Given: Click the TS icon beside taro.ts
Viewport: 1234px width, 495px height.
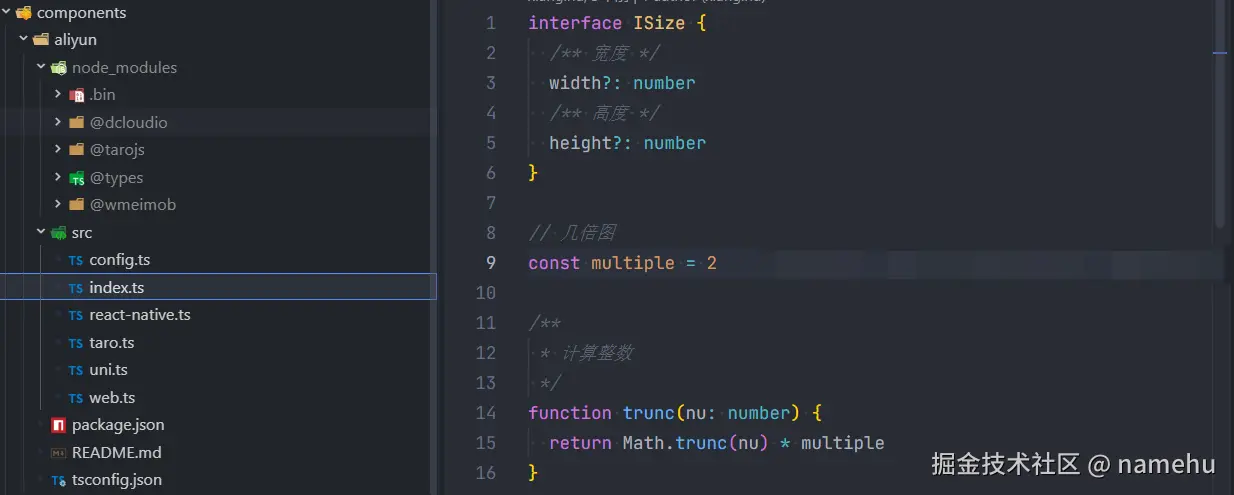Looking at the screenshot, I should pos(76,343).
